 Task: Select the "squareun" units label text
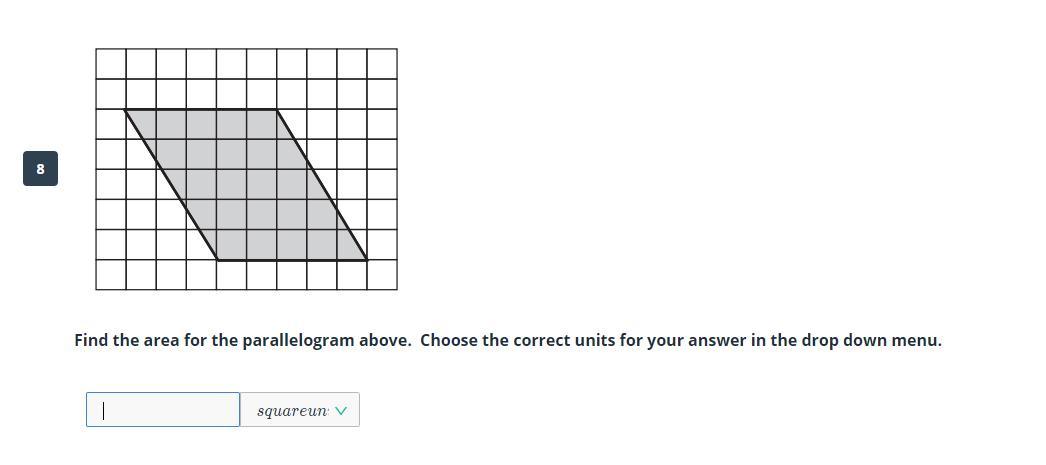point(291,411)
